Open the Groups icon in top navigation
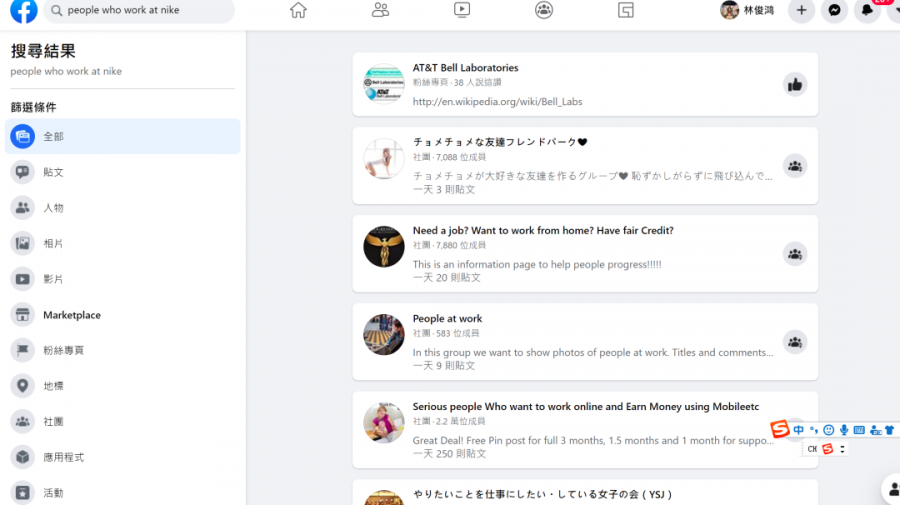The height and width of the screenshot is (505, 900). pyautogui.click(x=544, y=10)
